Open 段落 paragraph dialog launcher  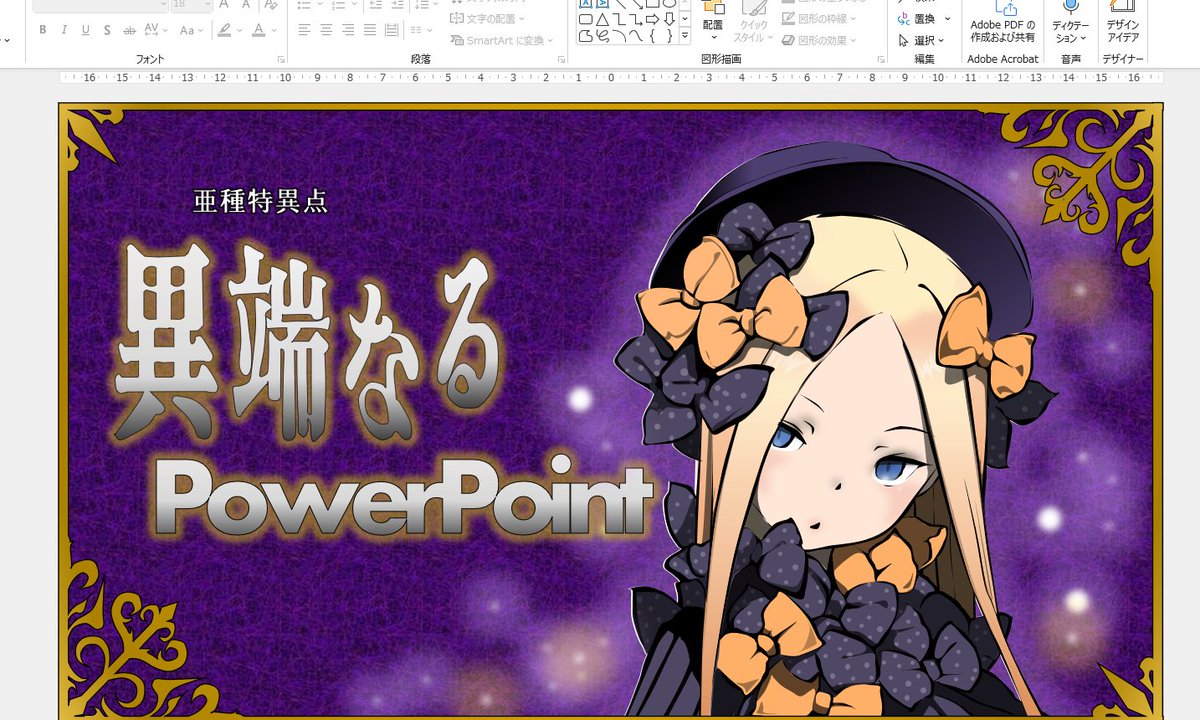point(561,60)
